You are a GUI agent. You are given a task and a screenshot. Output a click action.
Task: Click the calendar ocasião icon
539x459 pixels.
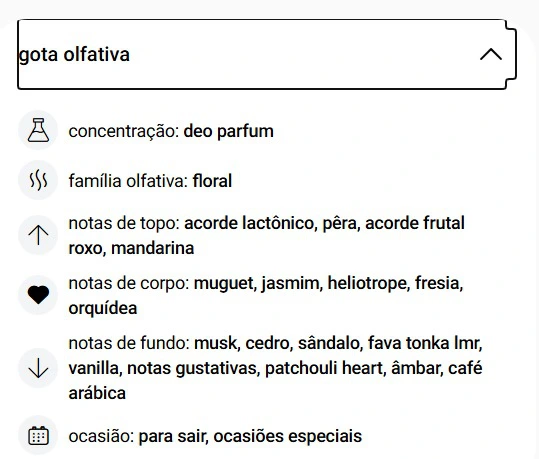38,436
